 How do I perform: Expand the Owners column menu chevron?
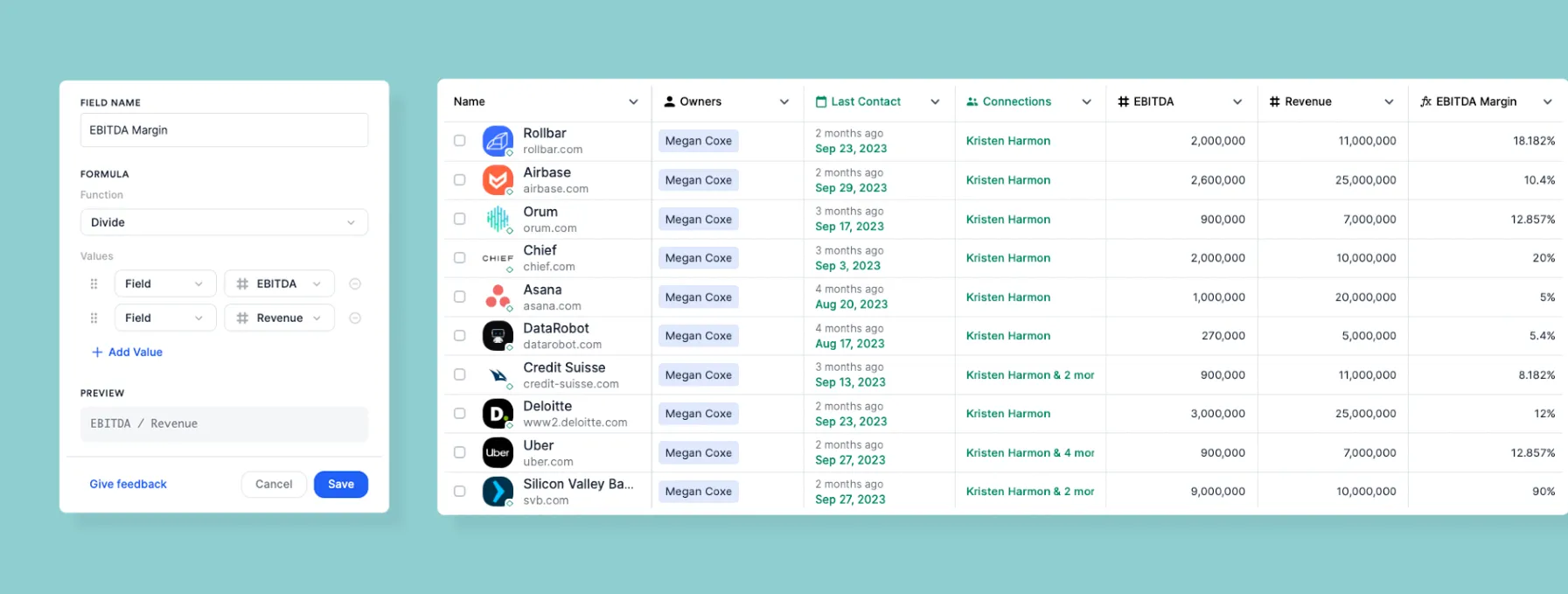tap(784, 101)
